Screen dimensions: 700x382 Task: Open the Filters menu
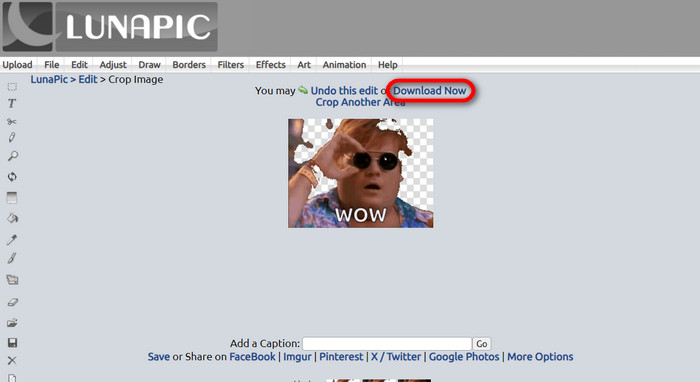point(230,65)
